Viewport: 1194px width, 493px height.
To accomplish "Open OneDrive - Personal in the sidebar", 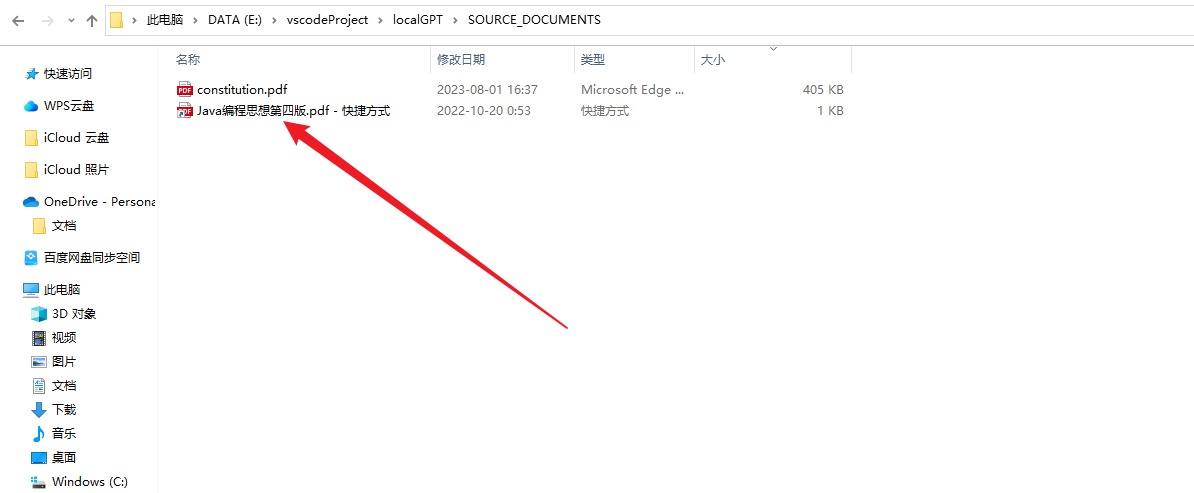I will [x=100, y=202].
